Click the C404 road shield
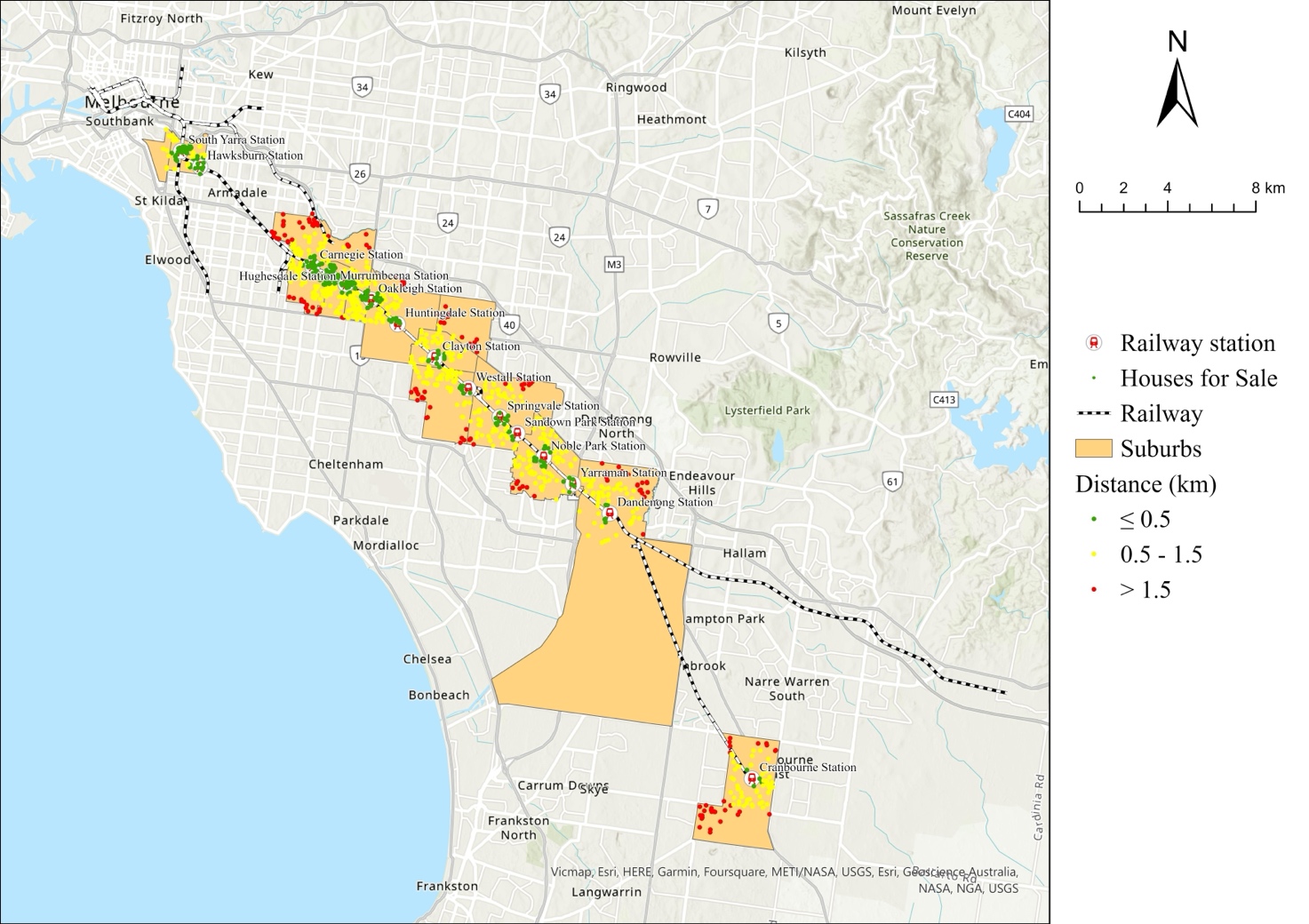Screen dimensions: 1309x924 (x=1018, y=115)
